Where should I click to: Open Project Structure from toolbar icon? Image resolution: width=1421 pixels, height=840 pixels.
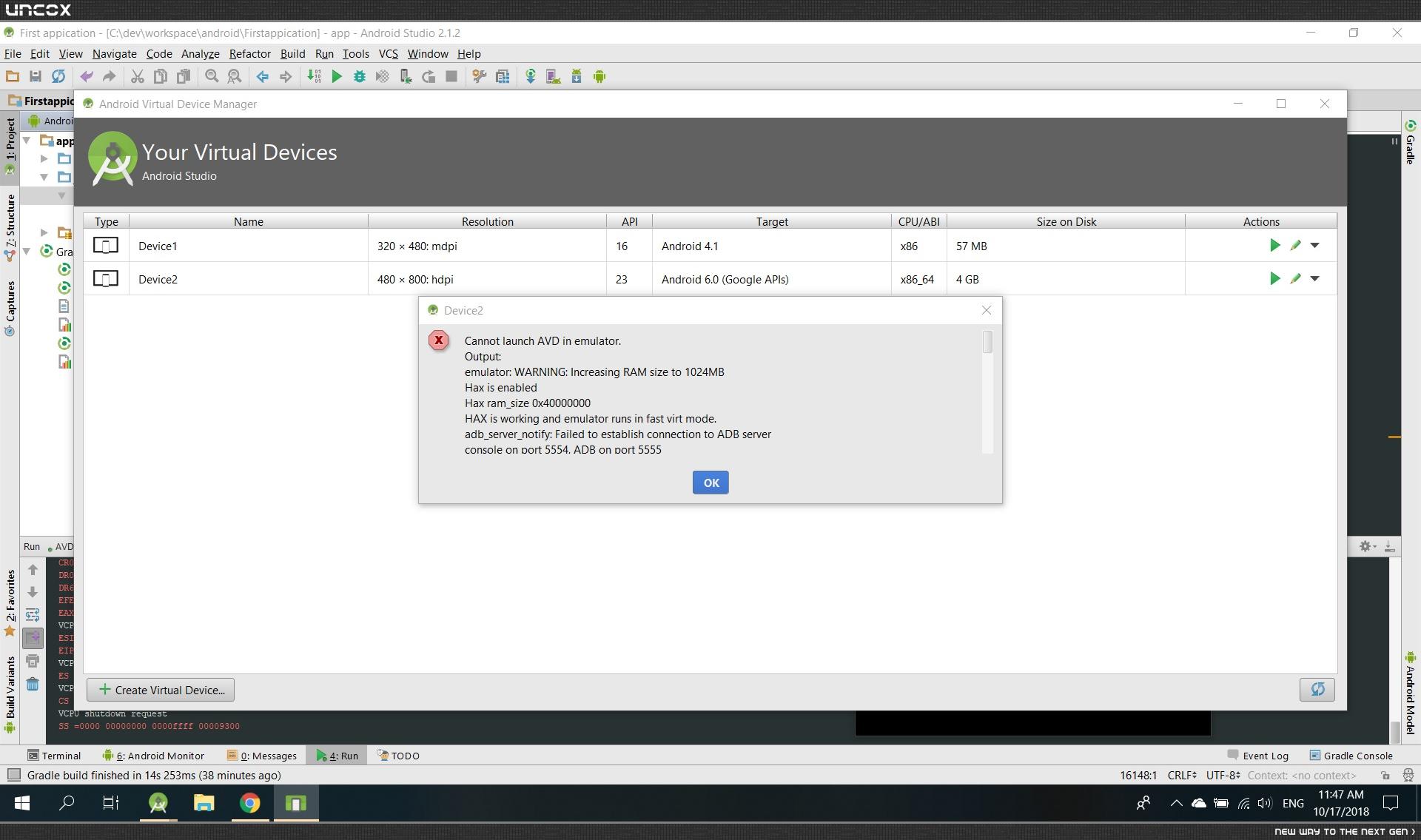(x=503, y=76)
